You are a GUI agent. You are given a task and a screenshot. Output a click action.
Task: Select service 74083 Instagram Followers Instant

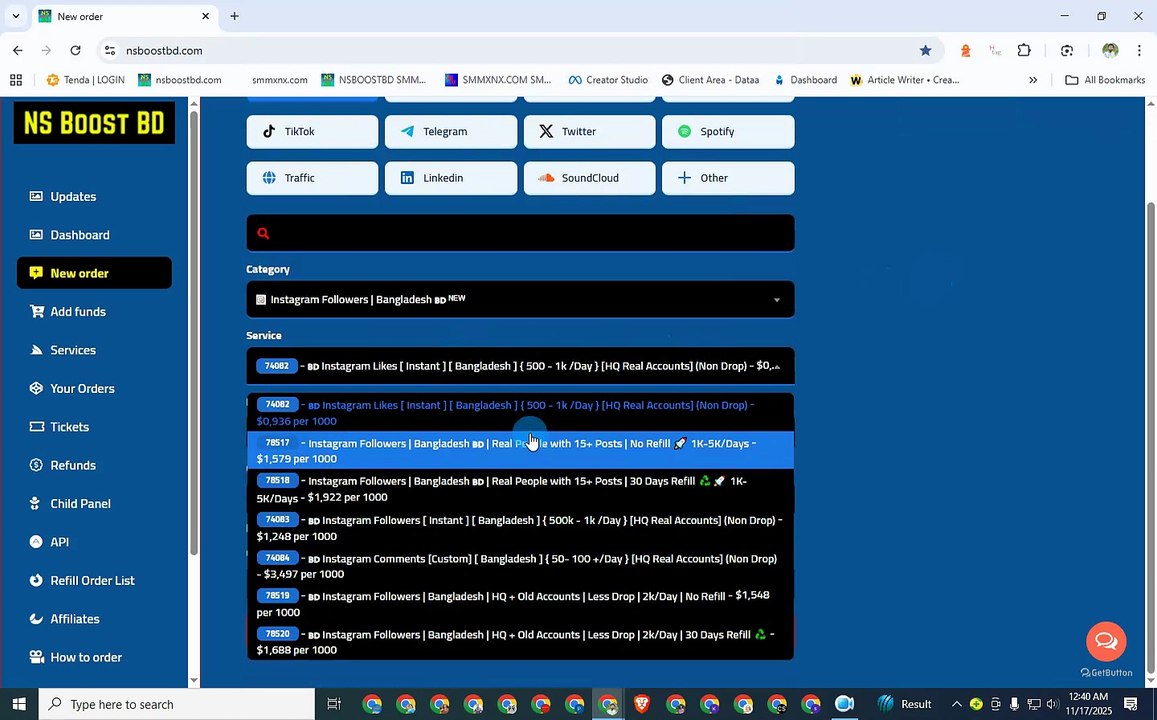[x=520, y=527]
